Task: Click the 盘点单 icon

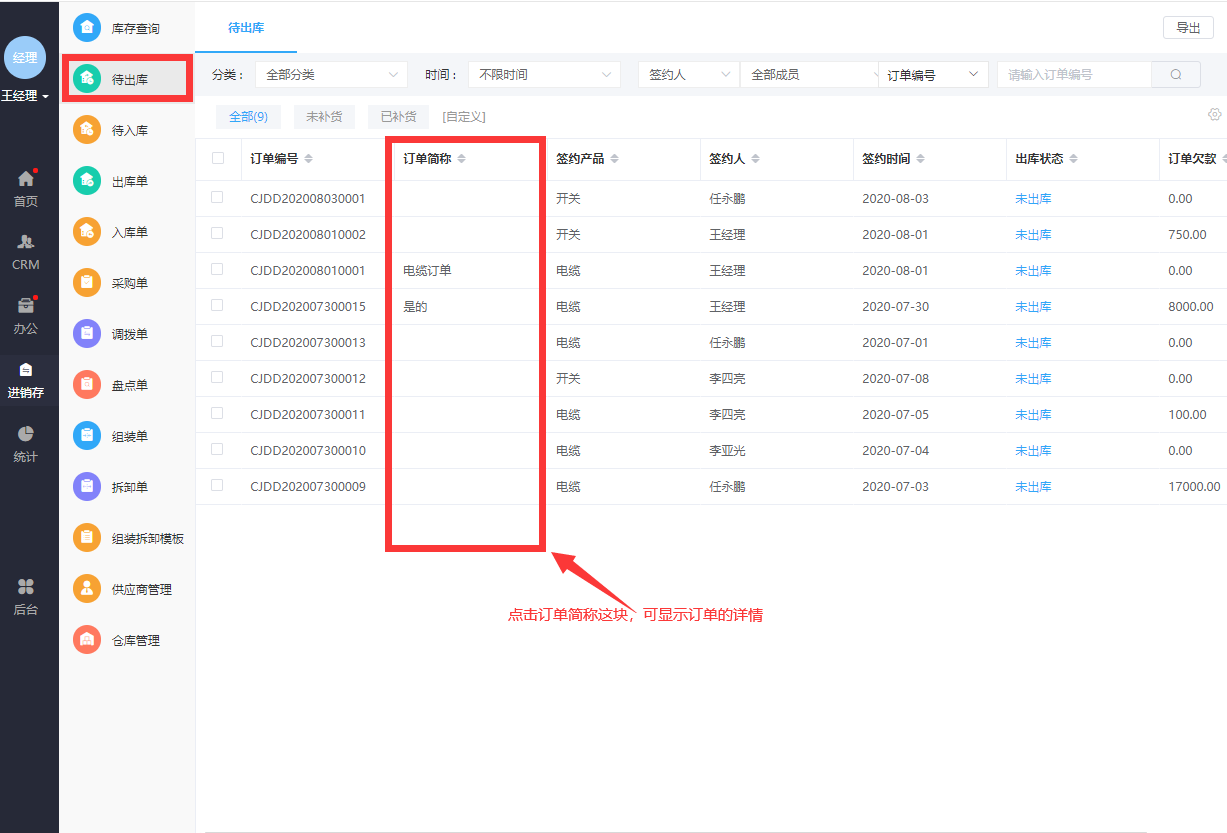Action: click(87, 385)
